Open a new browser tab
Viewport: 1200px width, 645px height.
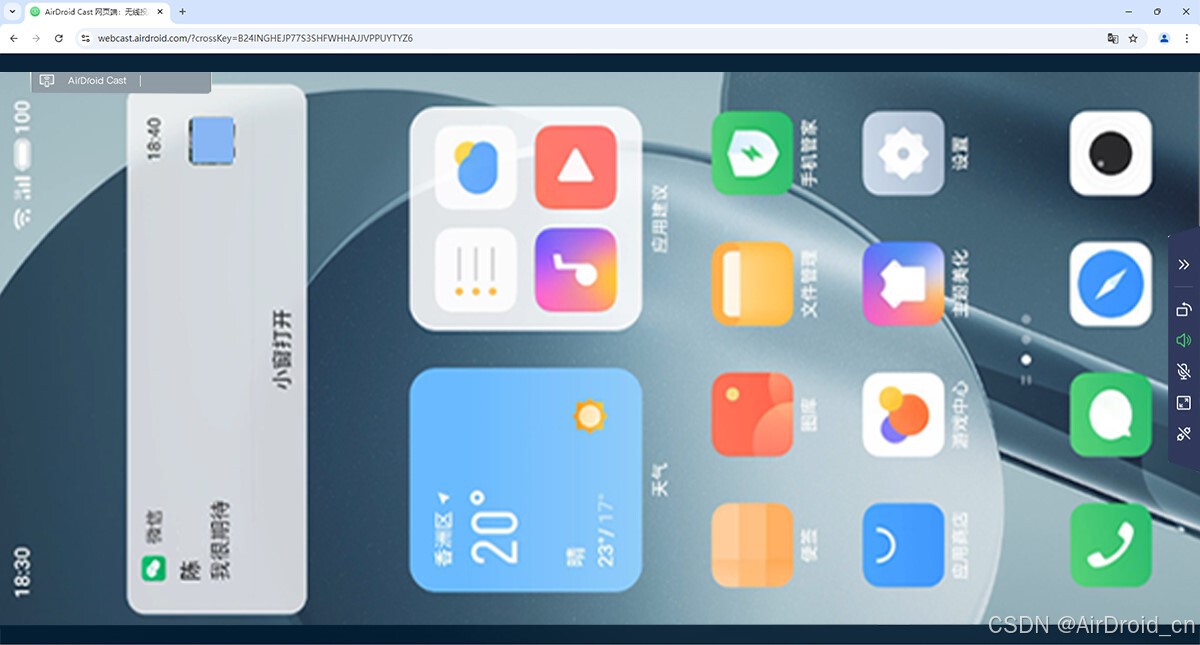tap(182, 12)
